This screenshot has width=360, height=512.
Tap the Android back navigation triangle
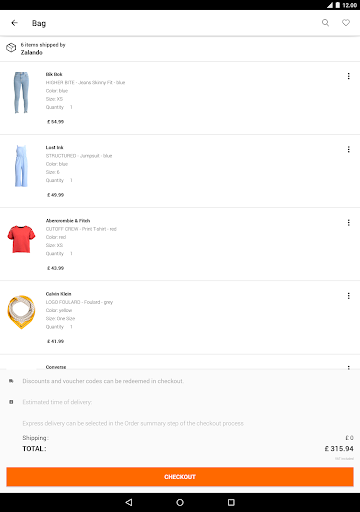pos(129,502)
